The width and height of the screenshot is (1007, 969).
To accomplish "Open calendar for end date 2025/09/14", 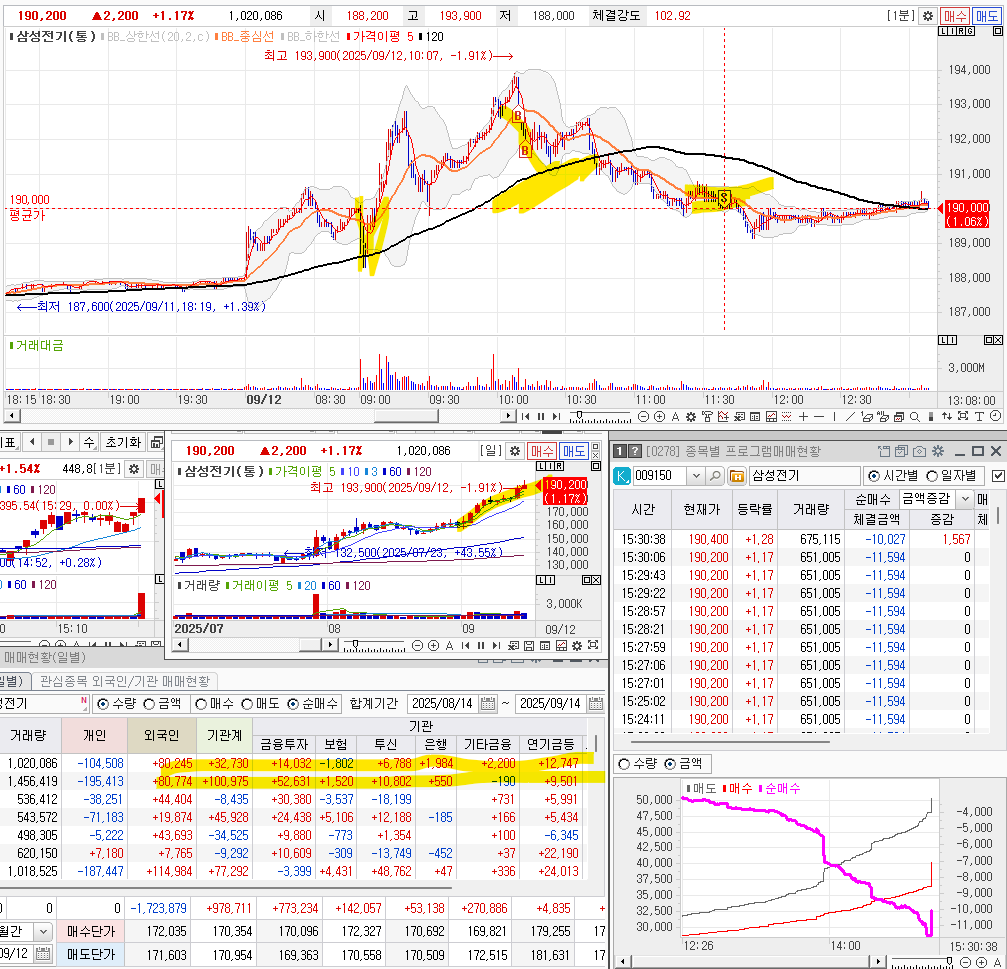I will (596, 704).
